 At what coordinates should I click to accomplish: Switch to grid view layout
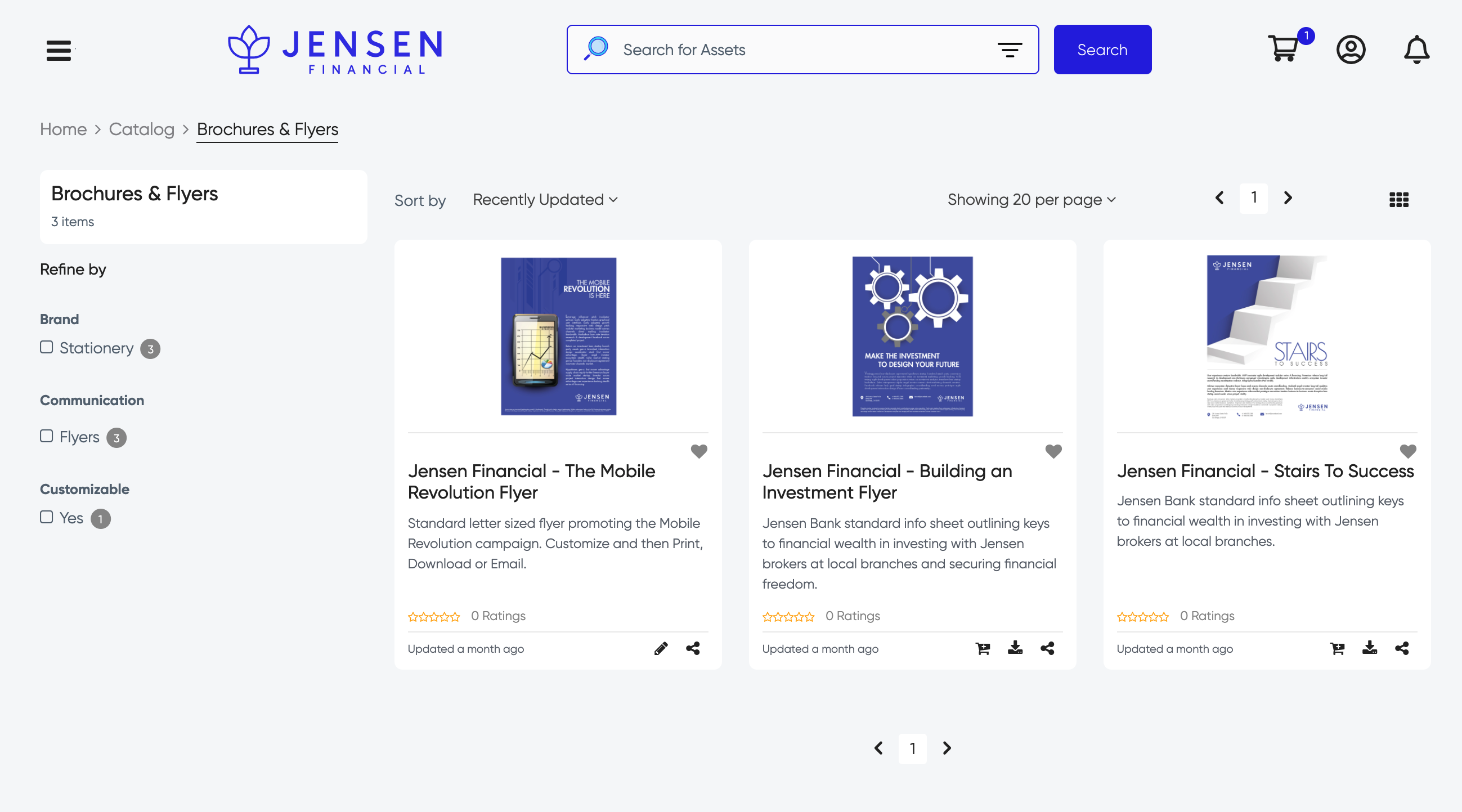pos(1398,199)
